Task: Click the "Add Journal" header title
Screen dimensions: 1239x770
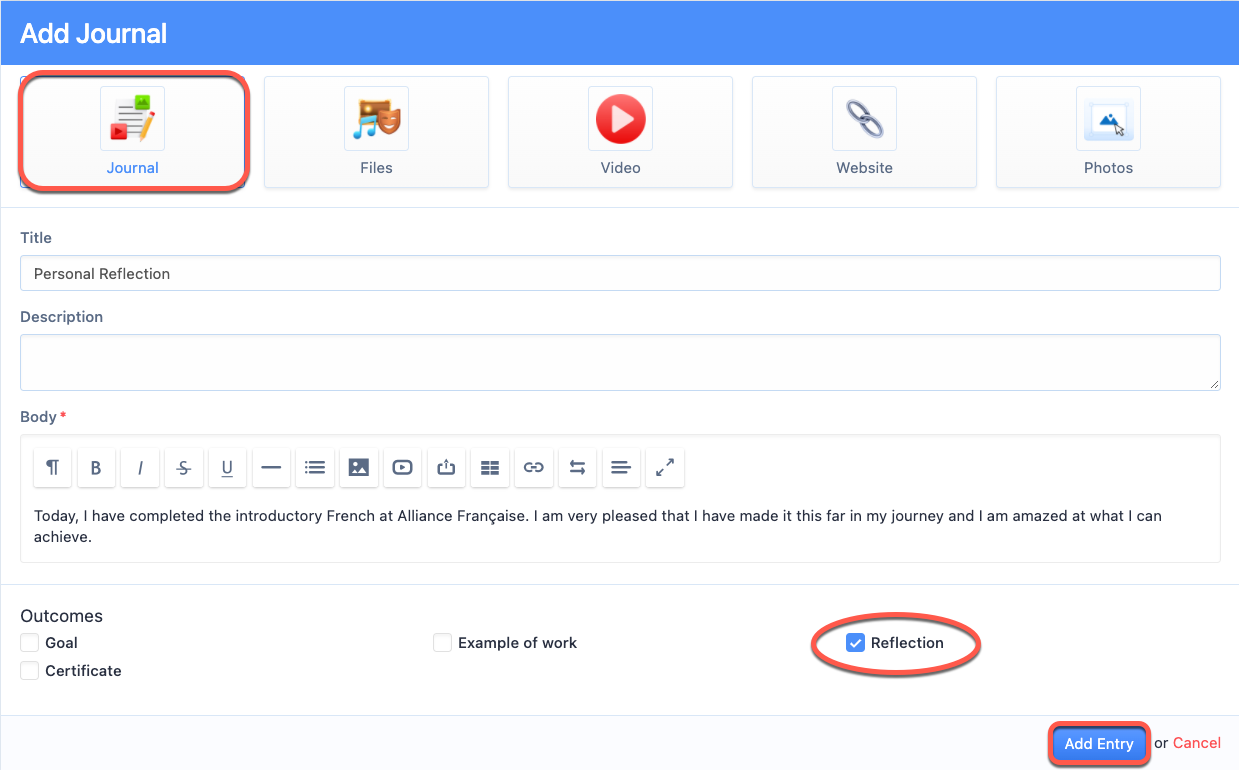Action: pyautogui.click(x=94, y=33)
